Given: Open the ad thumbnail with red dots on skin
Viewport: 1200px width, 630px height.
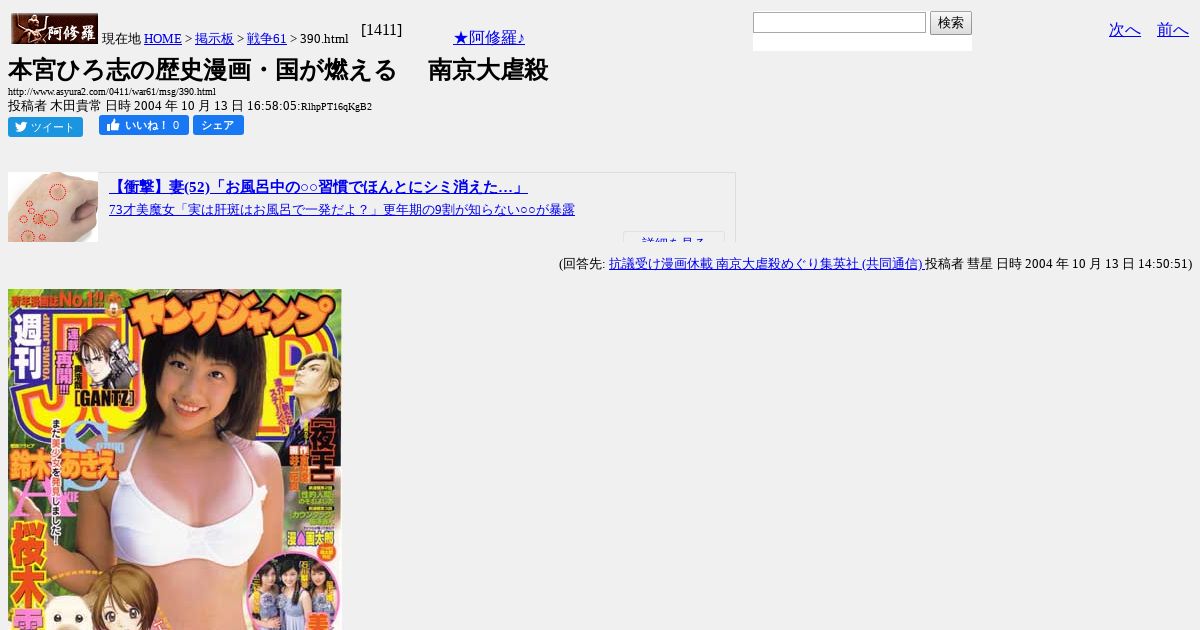Looking at the screenshot, I should coord(53,207).
